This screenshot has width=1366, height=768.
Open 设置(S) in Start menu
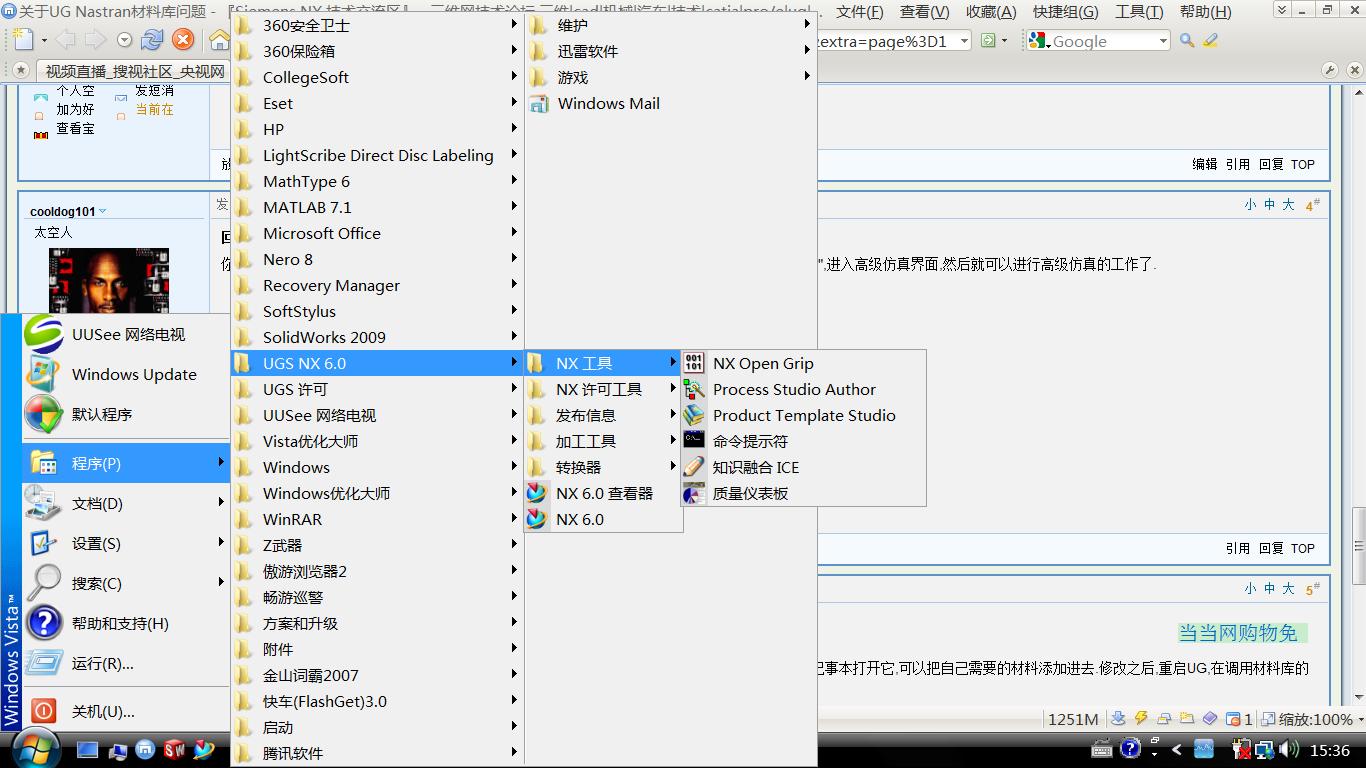[126, 543]
